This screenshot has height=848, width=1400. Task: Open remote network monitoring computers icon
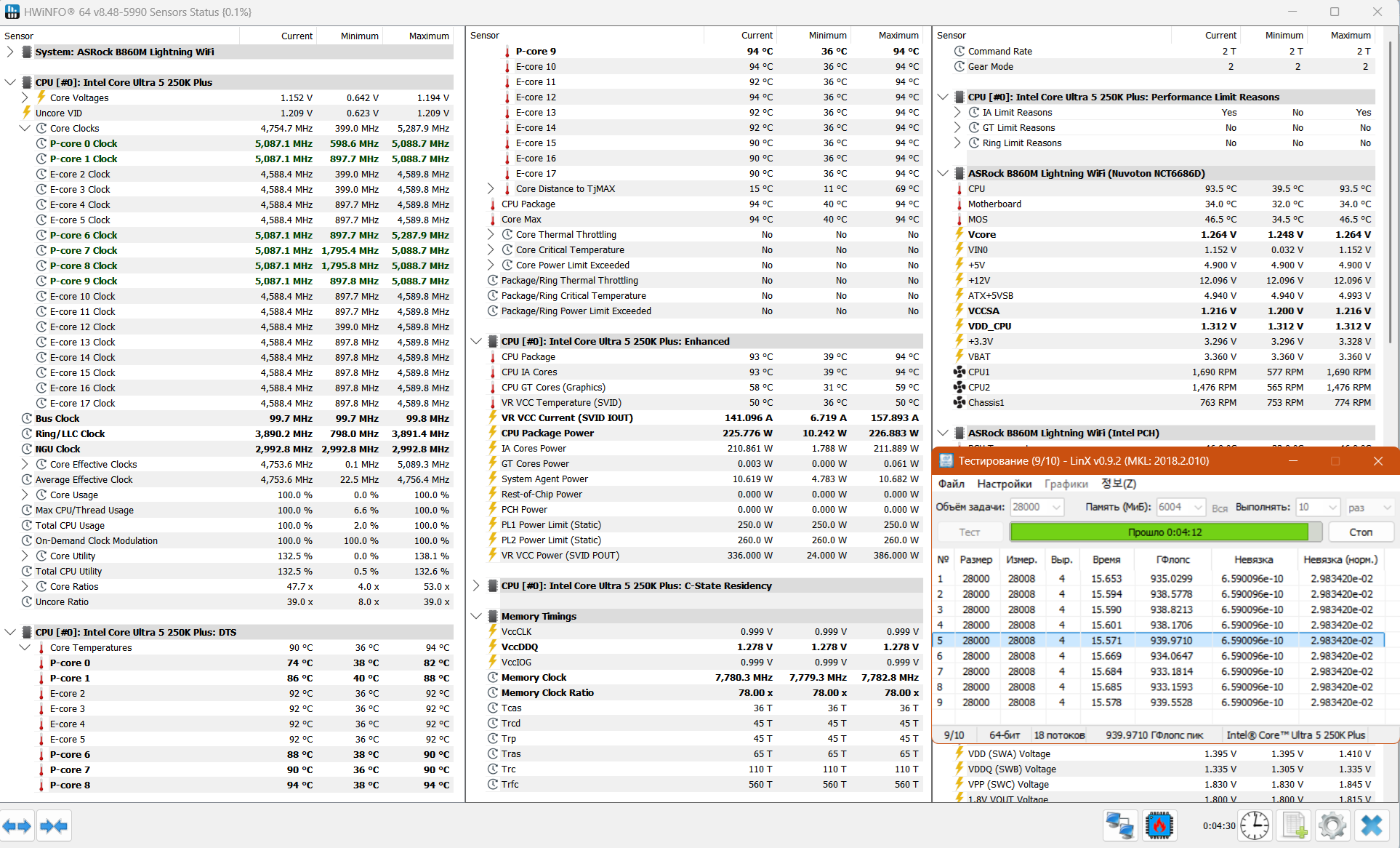point(1119,825)
